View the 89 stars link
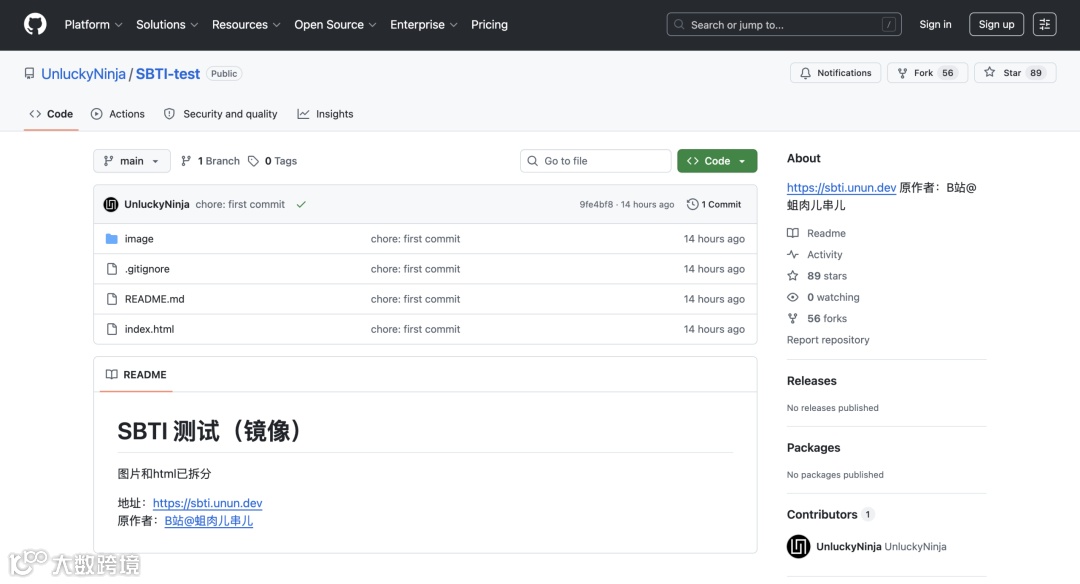 click(x=817, y=275)
